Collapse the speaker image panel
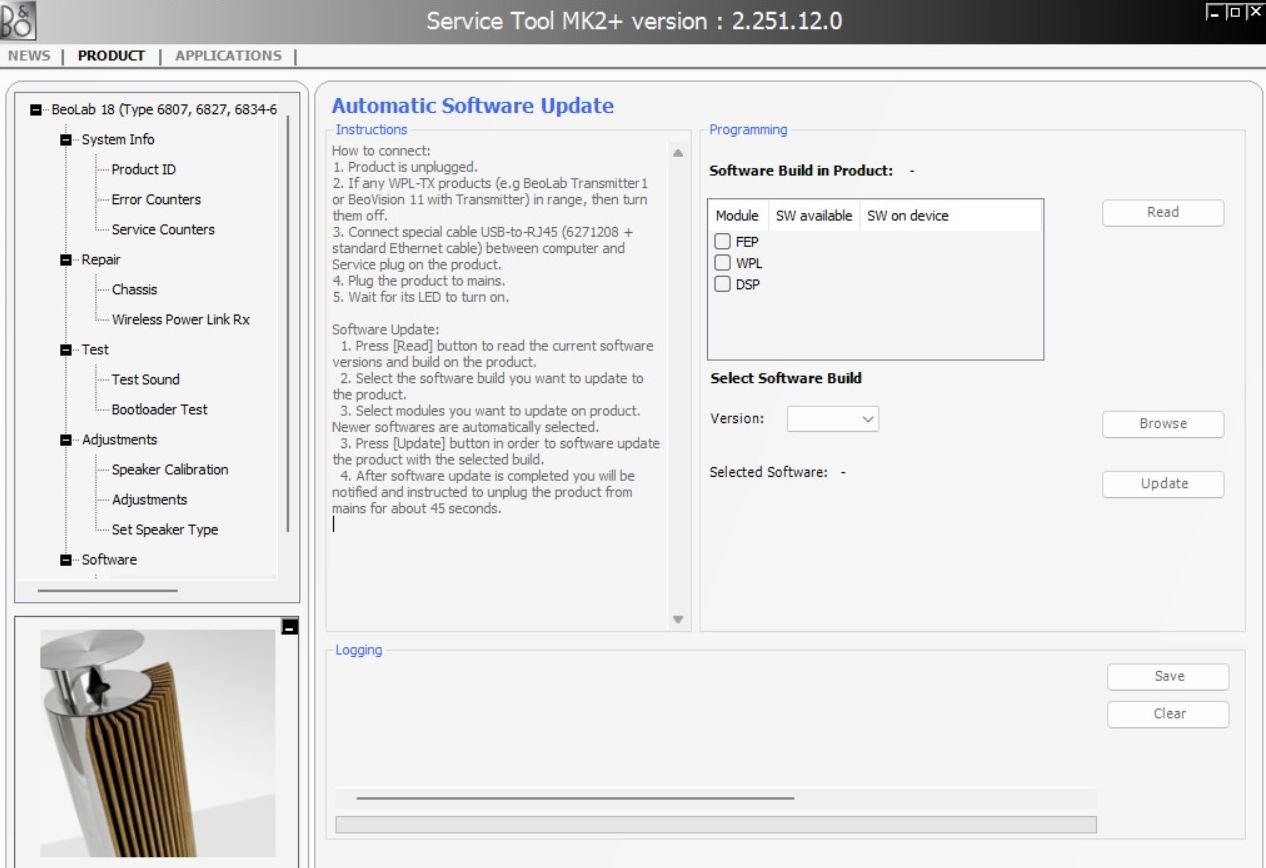The image size is (1266, 868). coord(289,627)
